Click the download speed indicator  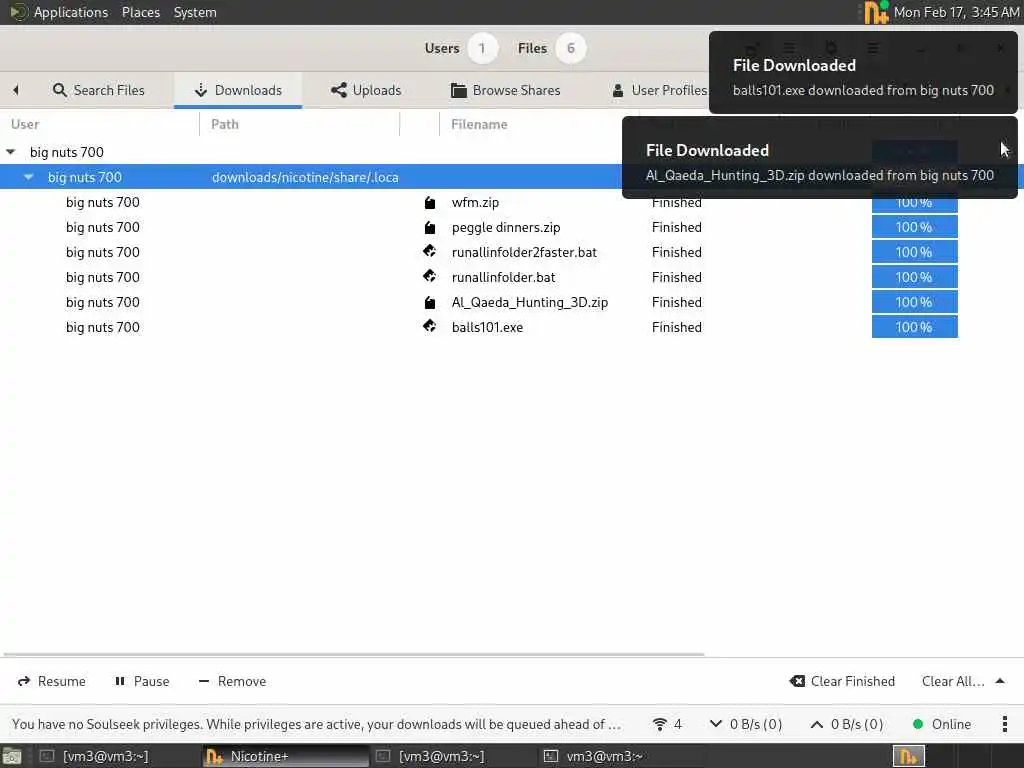[745, 724]
